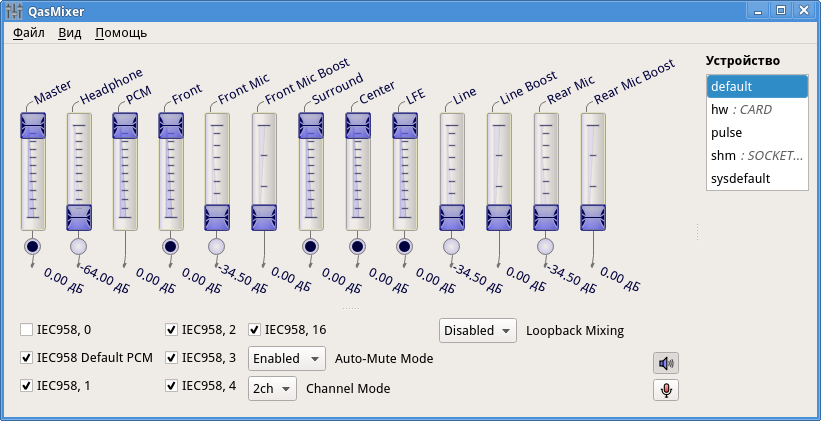Uncheck the IEC958, 1 checkbox

click(26, 386)
